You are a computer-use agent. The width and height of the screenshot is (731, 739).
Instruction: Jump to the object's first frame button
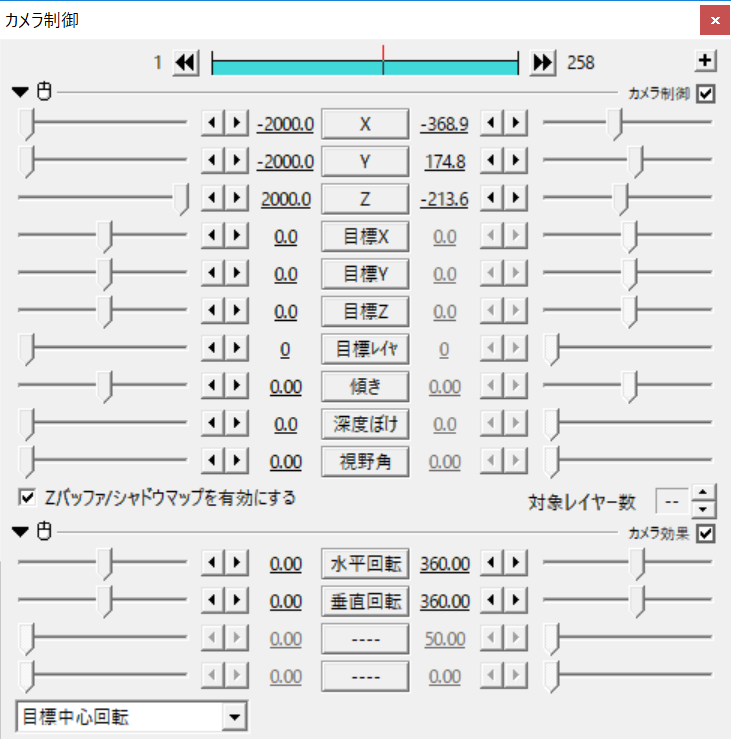click(x=186, y=63)
